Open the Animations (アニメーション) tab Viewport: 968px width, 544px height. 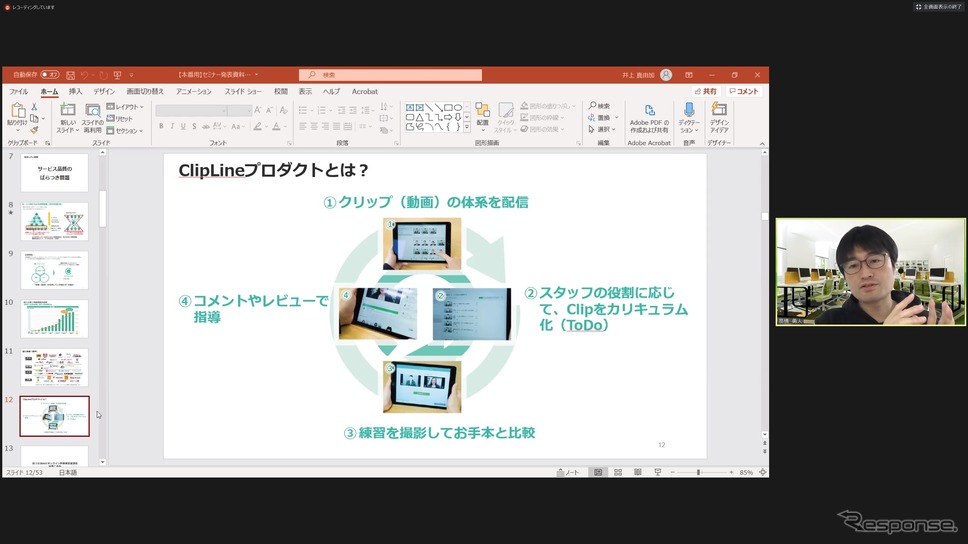(194, 91)
